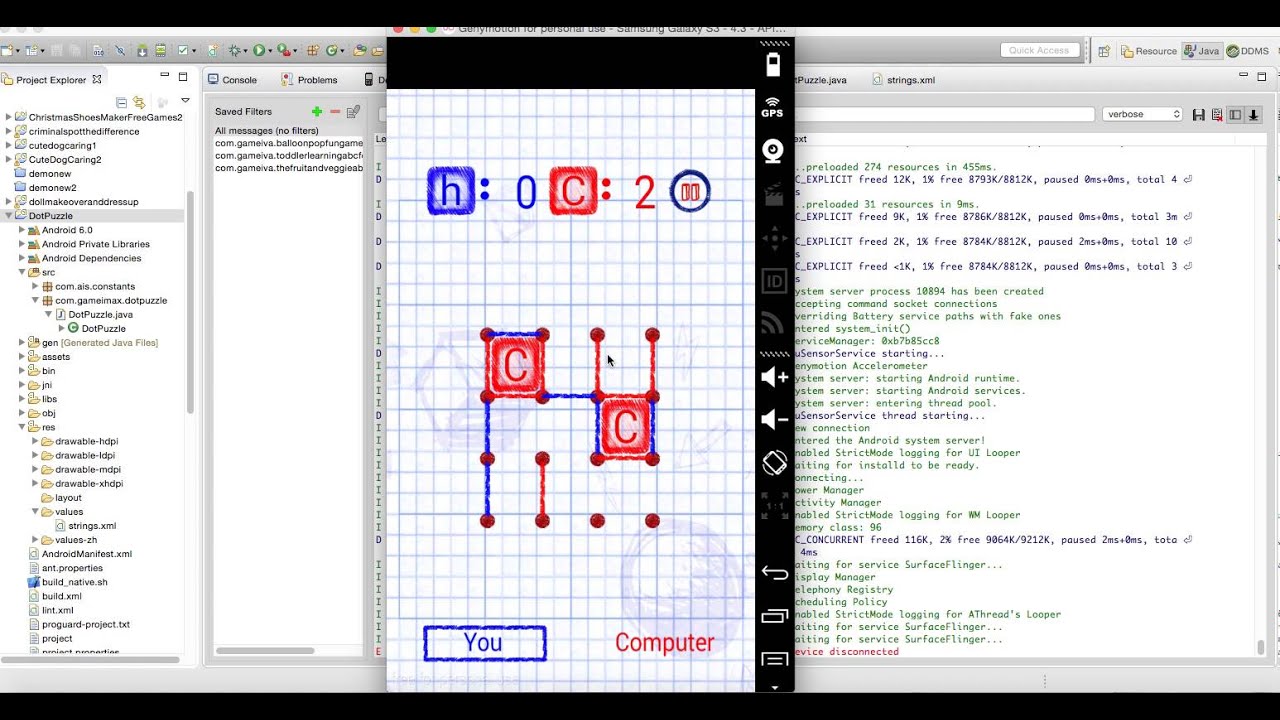This screenshot has width=1280, height=720.
Task: Open the Android Virtual Device Manager icon
Action: point(159,50)
